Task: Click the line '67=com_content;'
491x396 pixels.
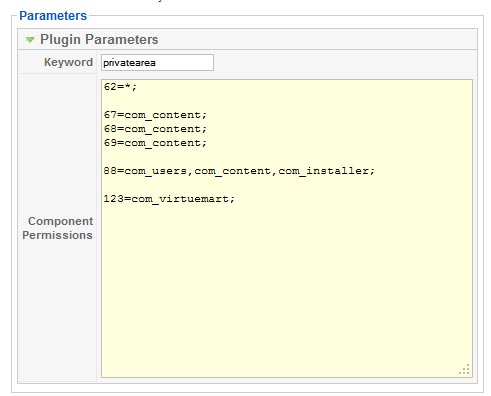Action: 155,115
